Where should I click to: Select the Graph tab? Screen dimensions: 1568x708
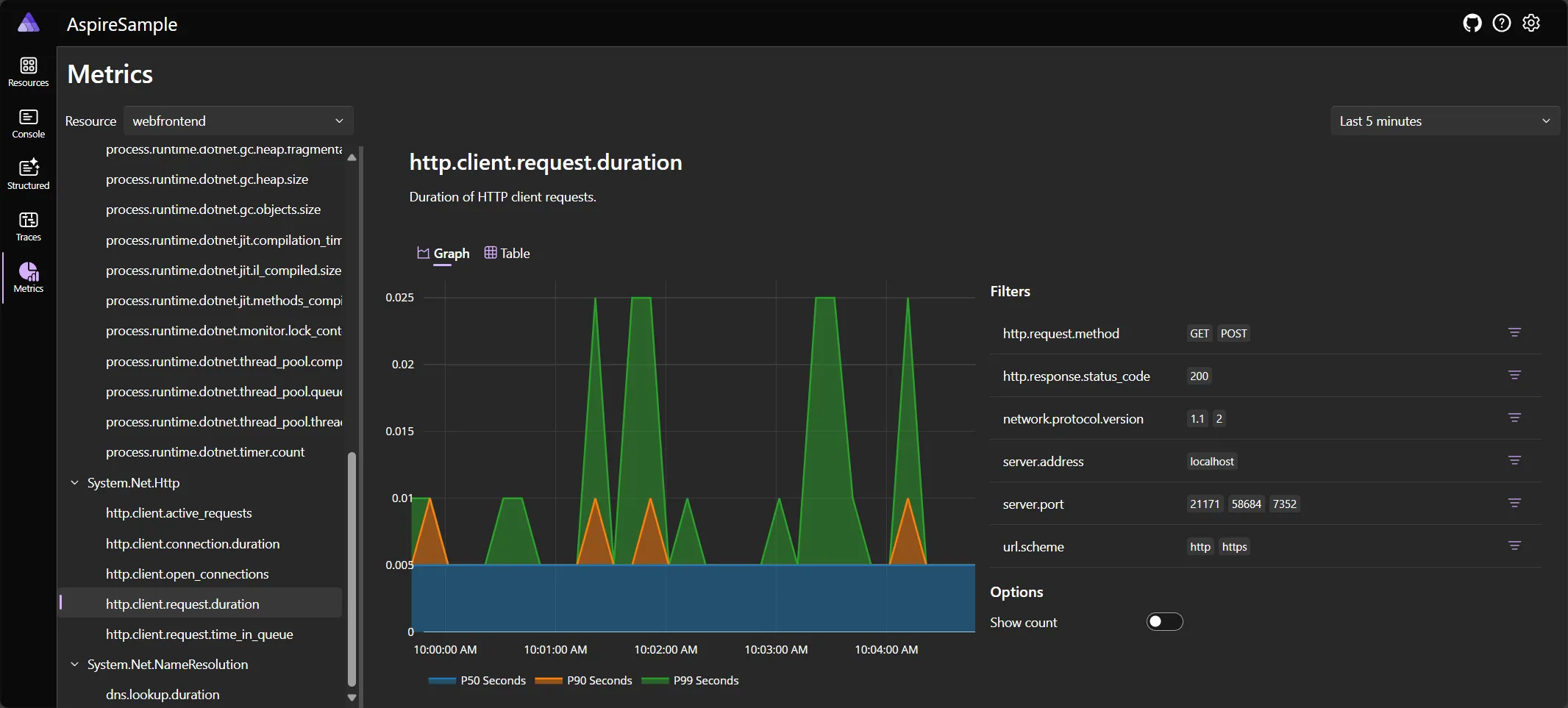pos(442,253)
